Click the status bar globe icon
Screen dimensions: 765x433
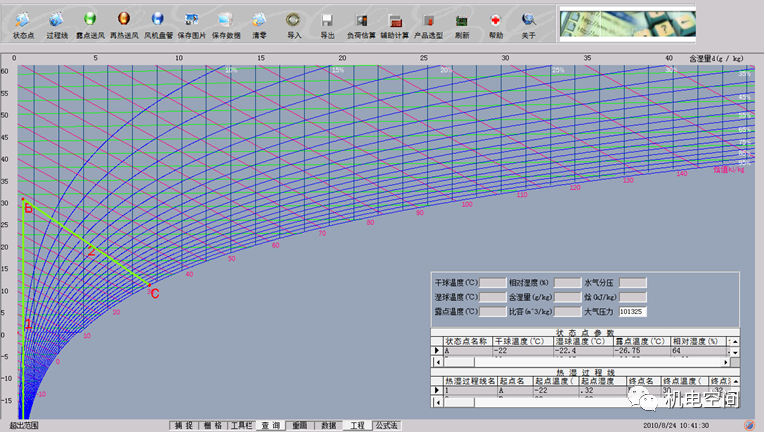pos(749,426)
